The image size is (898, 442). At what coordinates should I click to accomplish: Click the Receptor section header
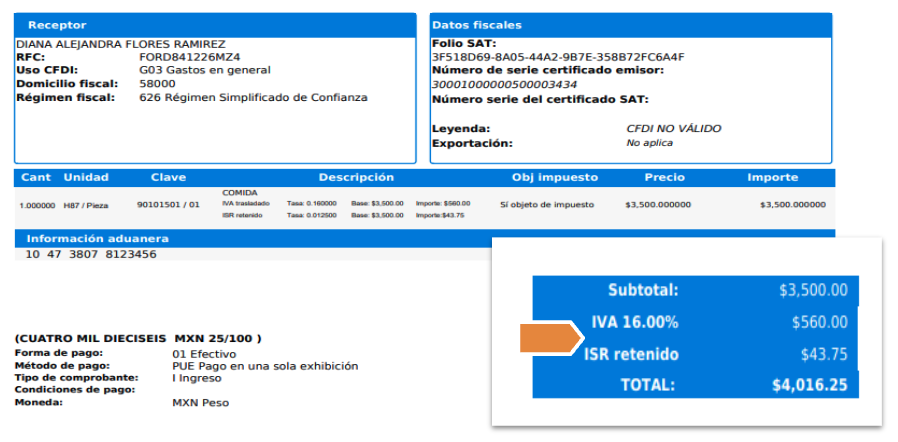[x=57, y=24]
